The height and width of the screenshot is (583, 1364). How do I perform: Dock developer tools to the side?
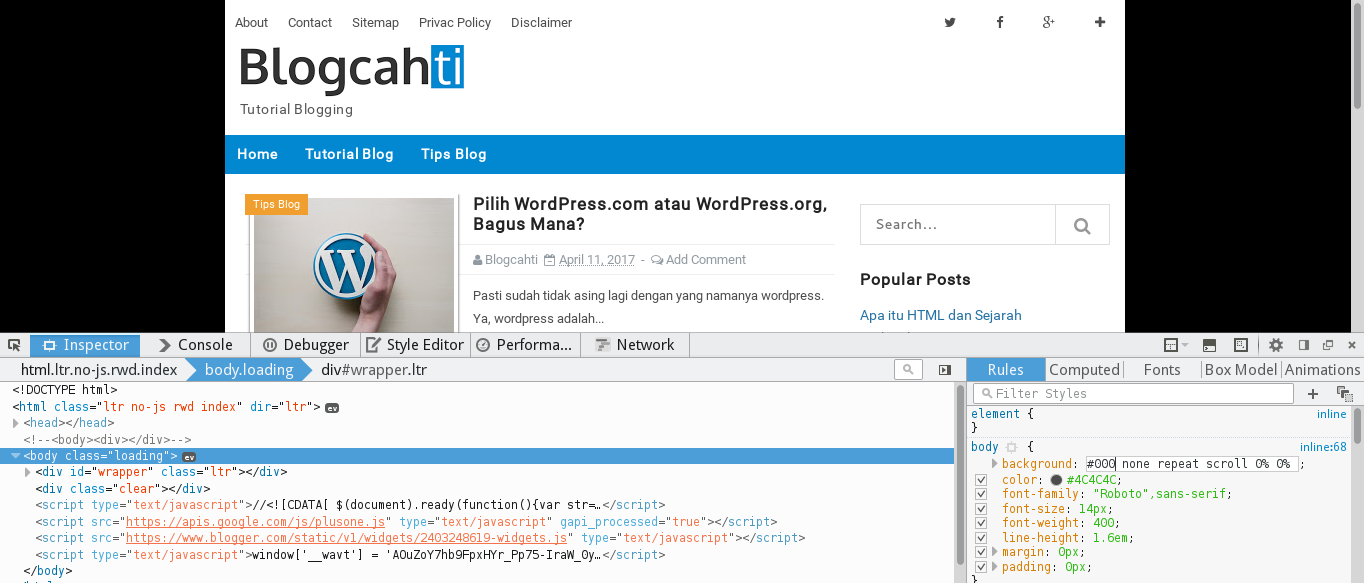point(1303,344)
